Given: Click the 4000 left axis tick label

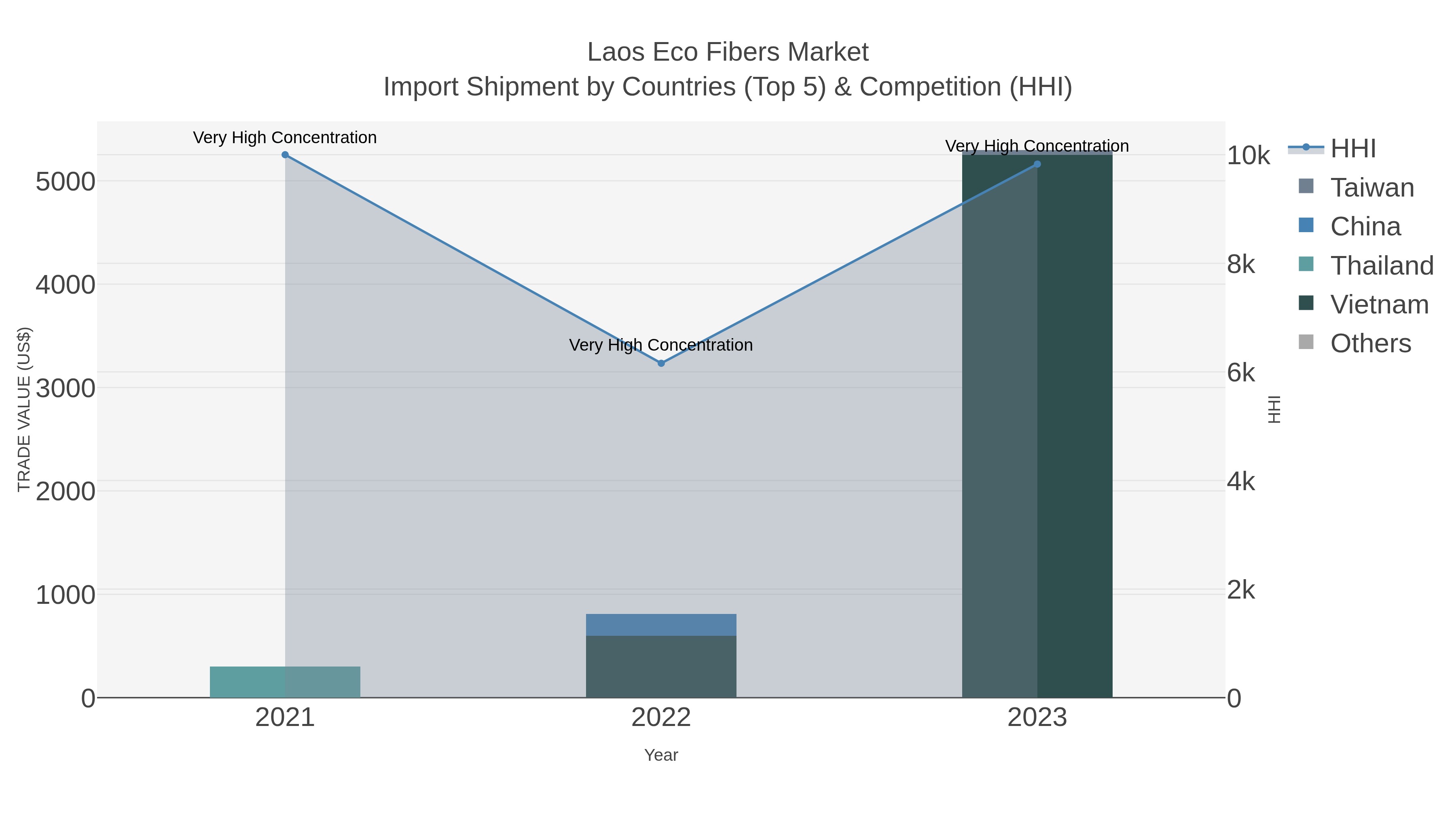Looking at the screenshot, I should coord(66,285).
